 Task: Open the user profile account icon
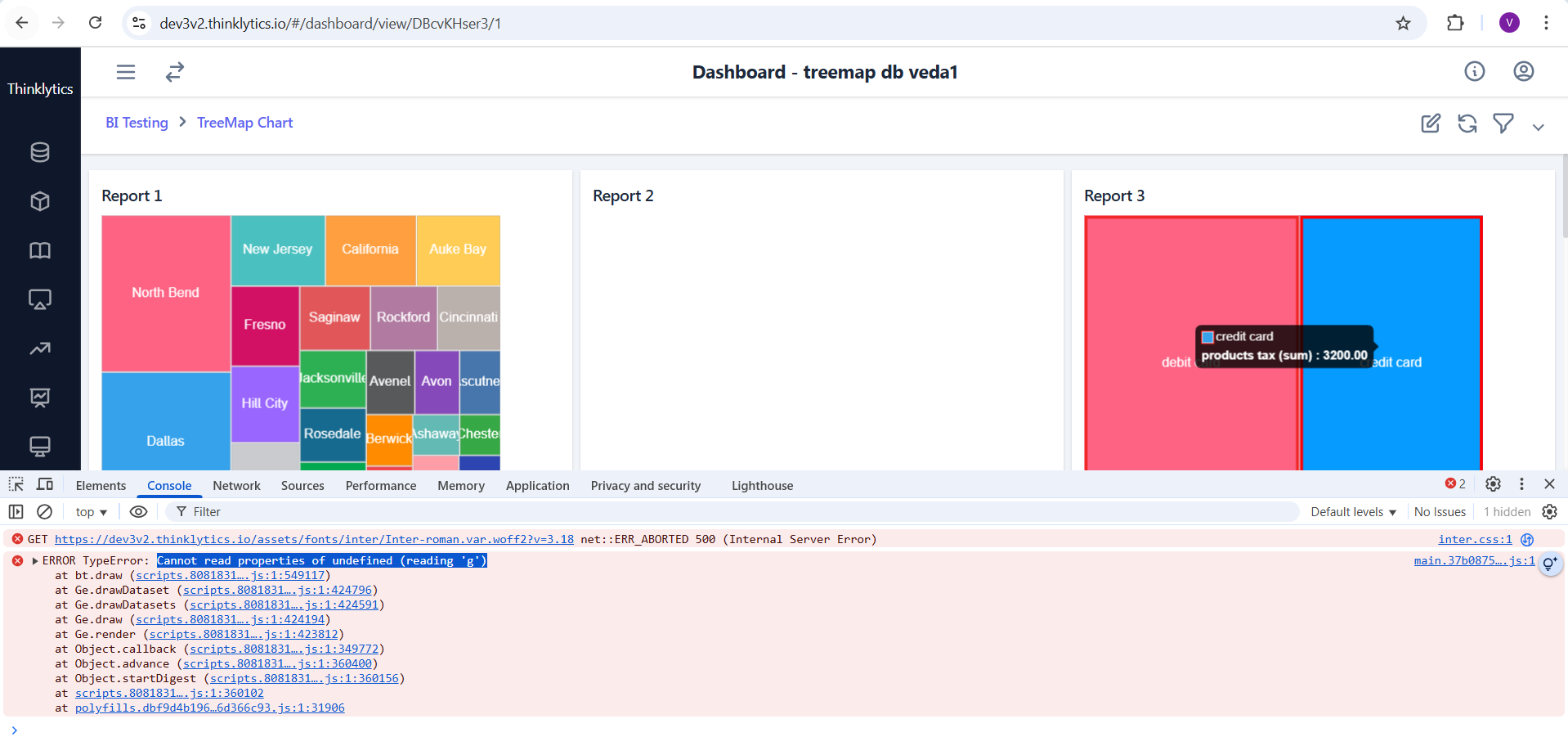tap(1523, 72)
